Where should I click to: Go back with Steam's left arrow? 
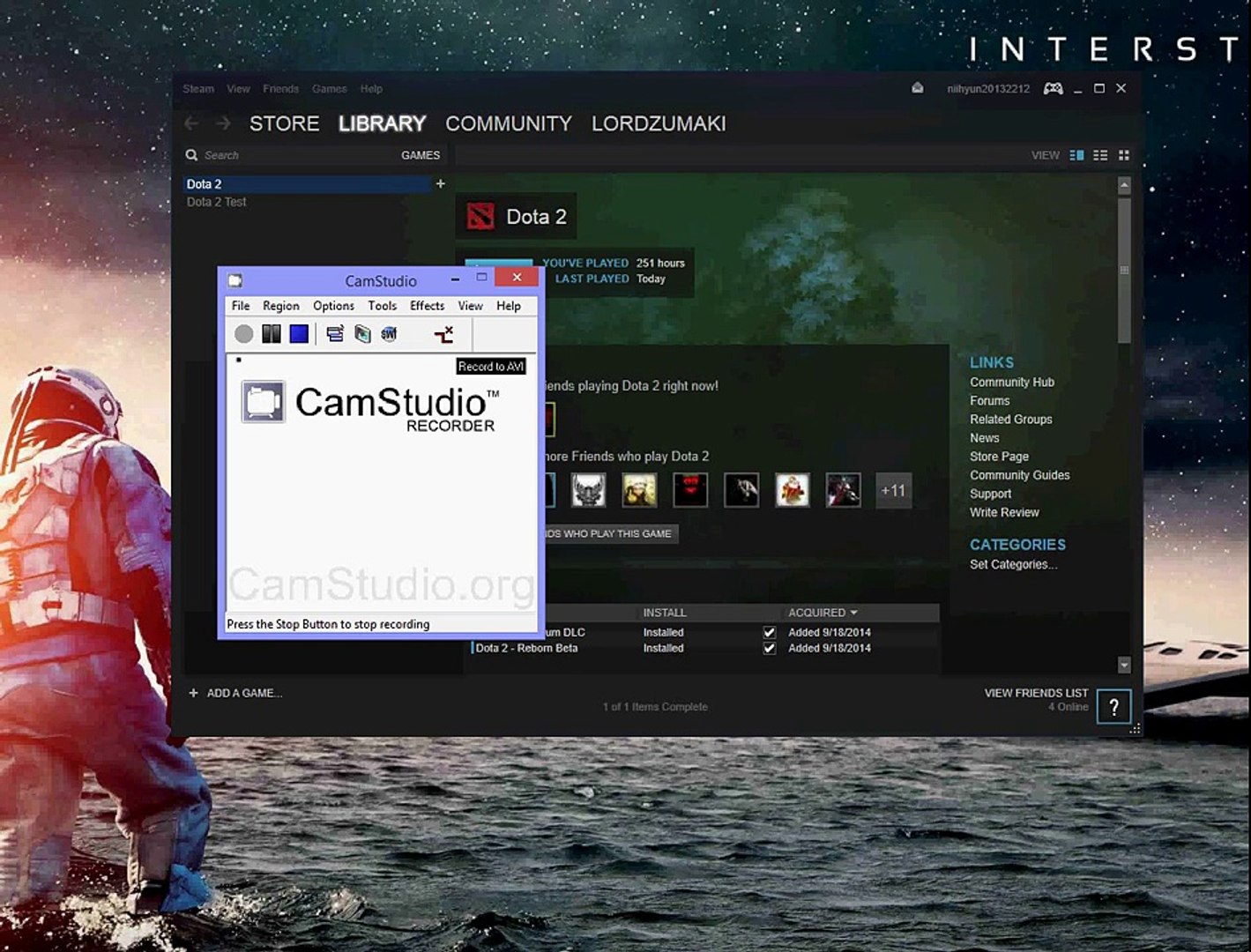pos(191,123)
